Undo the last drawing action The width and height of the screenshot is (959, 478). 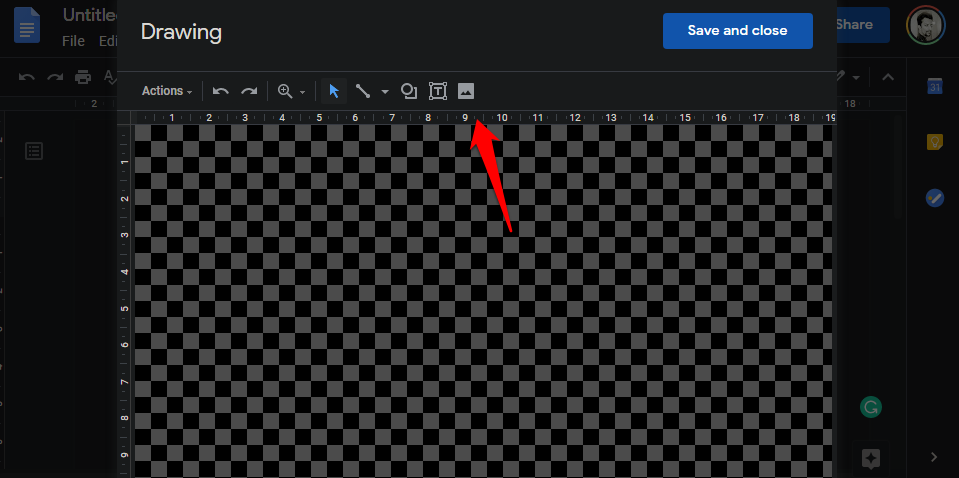click(220, 91)
